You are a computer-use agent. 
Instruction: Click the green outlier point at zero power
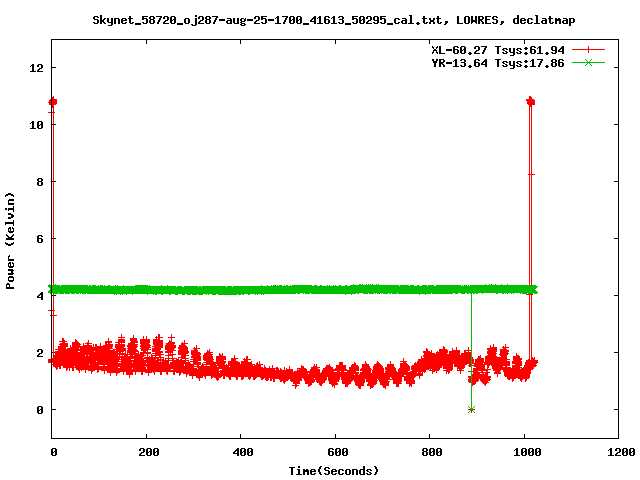(x=471, y=409)
